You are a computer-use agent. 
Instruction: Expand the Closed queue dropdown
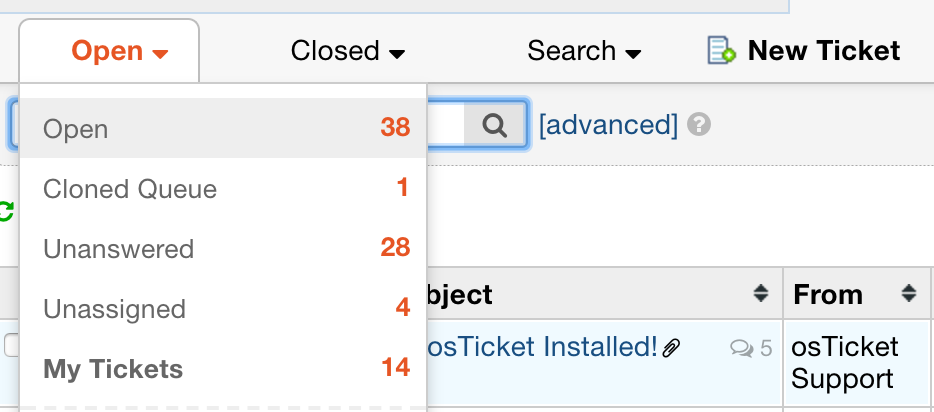tap(347, 51)
